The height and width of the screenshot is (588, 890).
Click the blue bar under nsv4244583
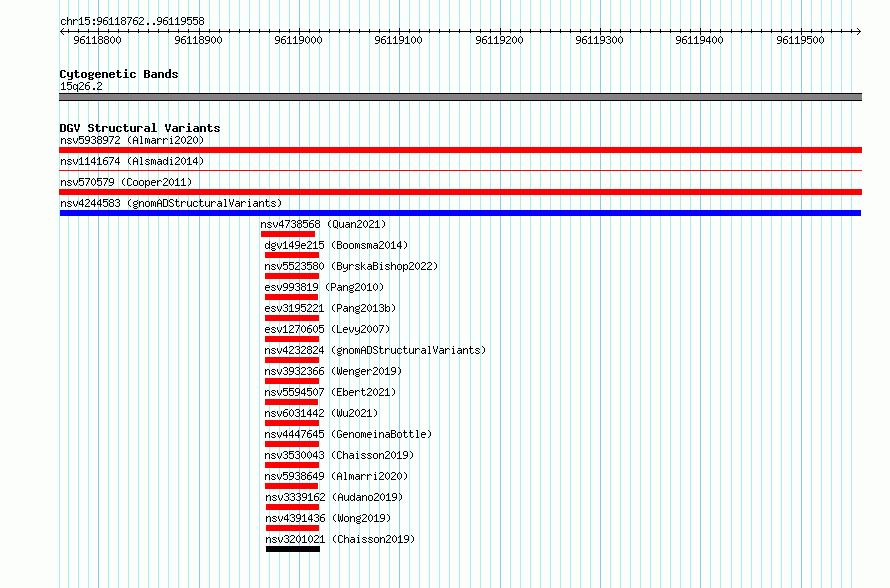(x=460, y=213)
